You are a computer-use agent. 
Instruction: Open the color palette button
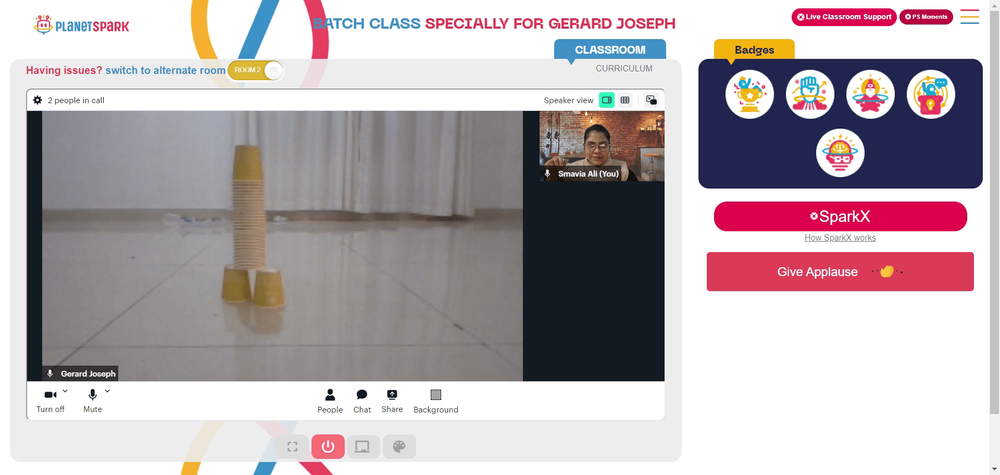[399, 446]
